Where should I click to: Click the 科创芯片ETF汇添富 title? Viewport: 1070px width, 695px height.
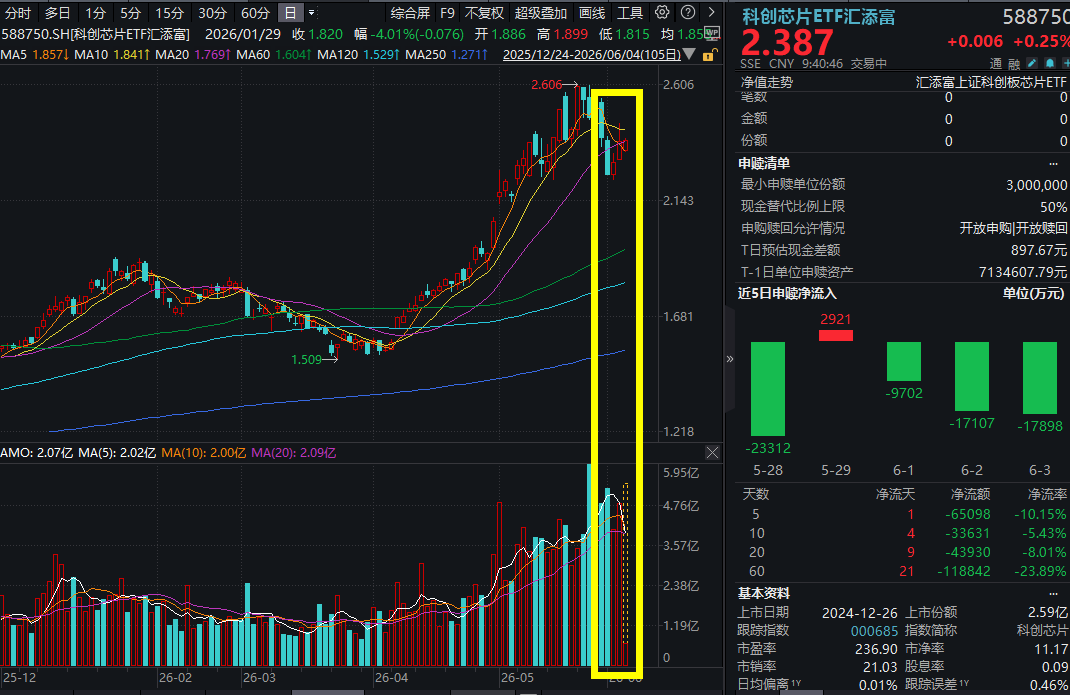pyautogui.click(x=818, y=16)
